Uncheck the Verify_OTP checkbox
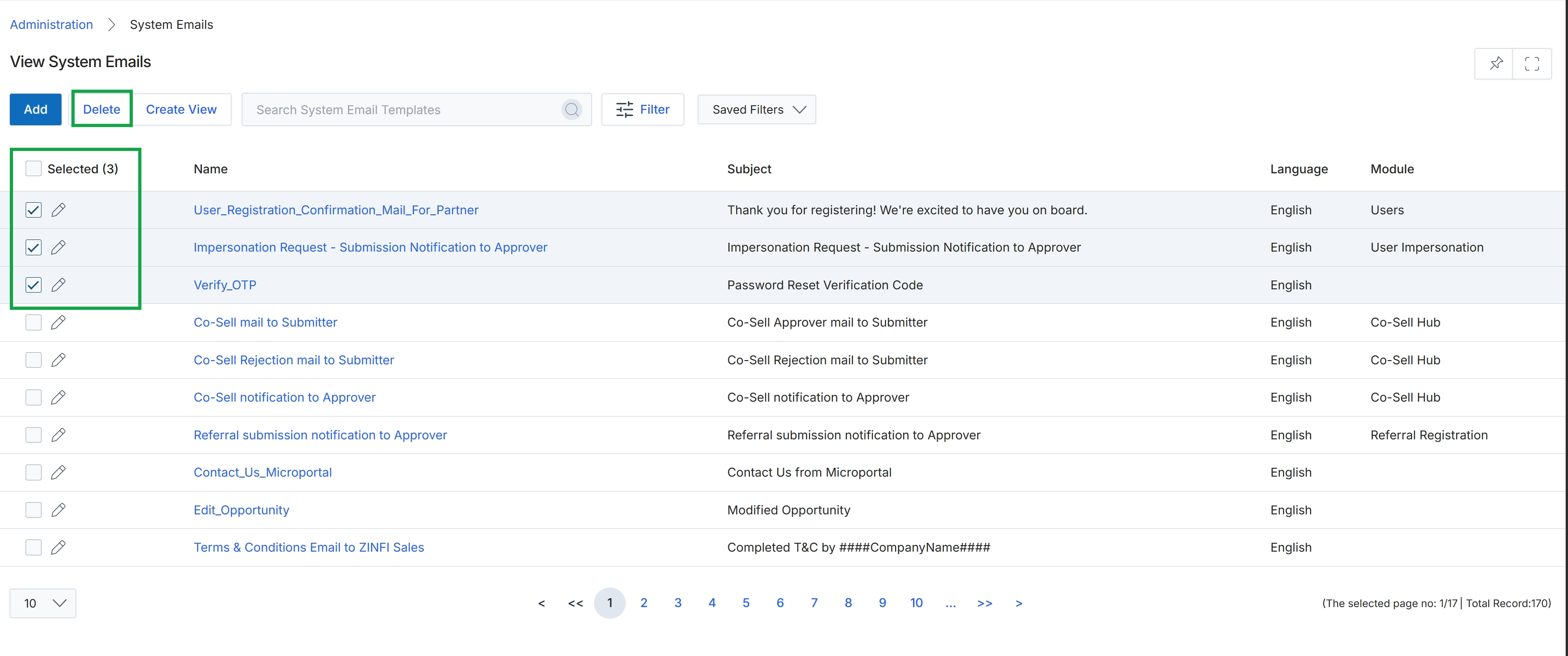Viewport: 1568px width, 656px height. (34, 285)
